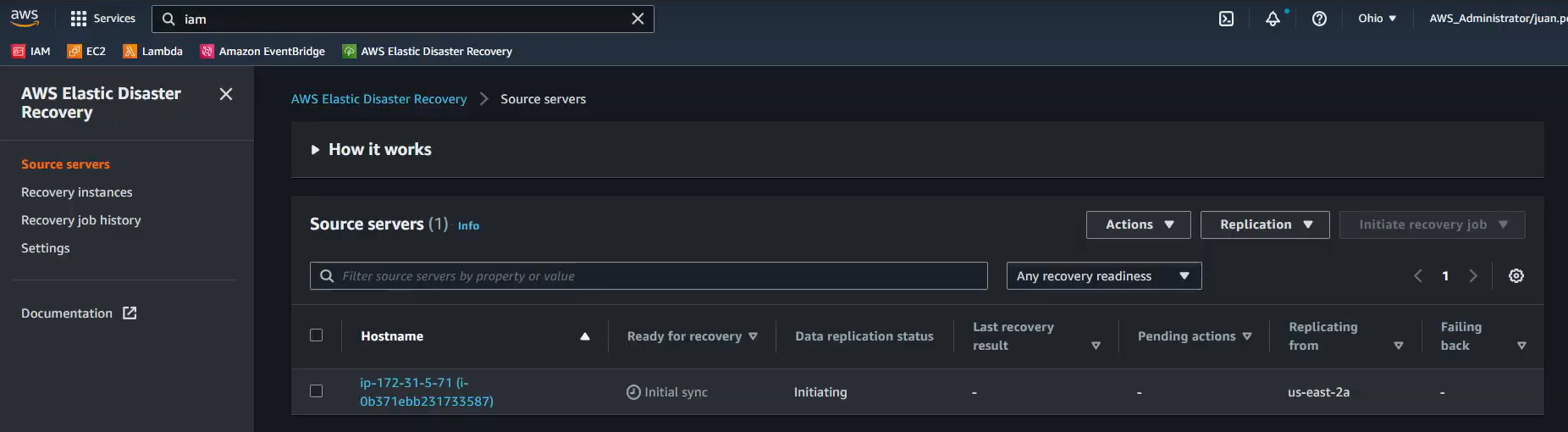Open the ip-172-31-5-71 server link
Screen dimensions: 1568x432
point(427,392)
